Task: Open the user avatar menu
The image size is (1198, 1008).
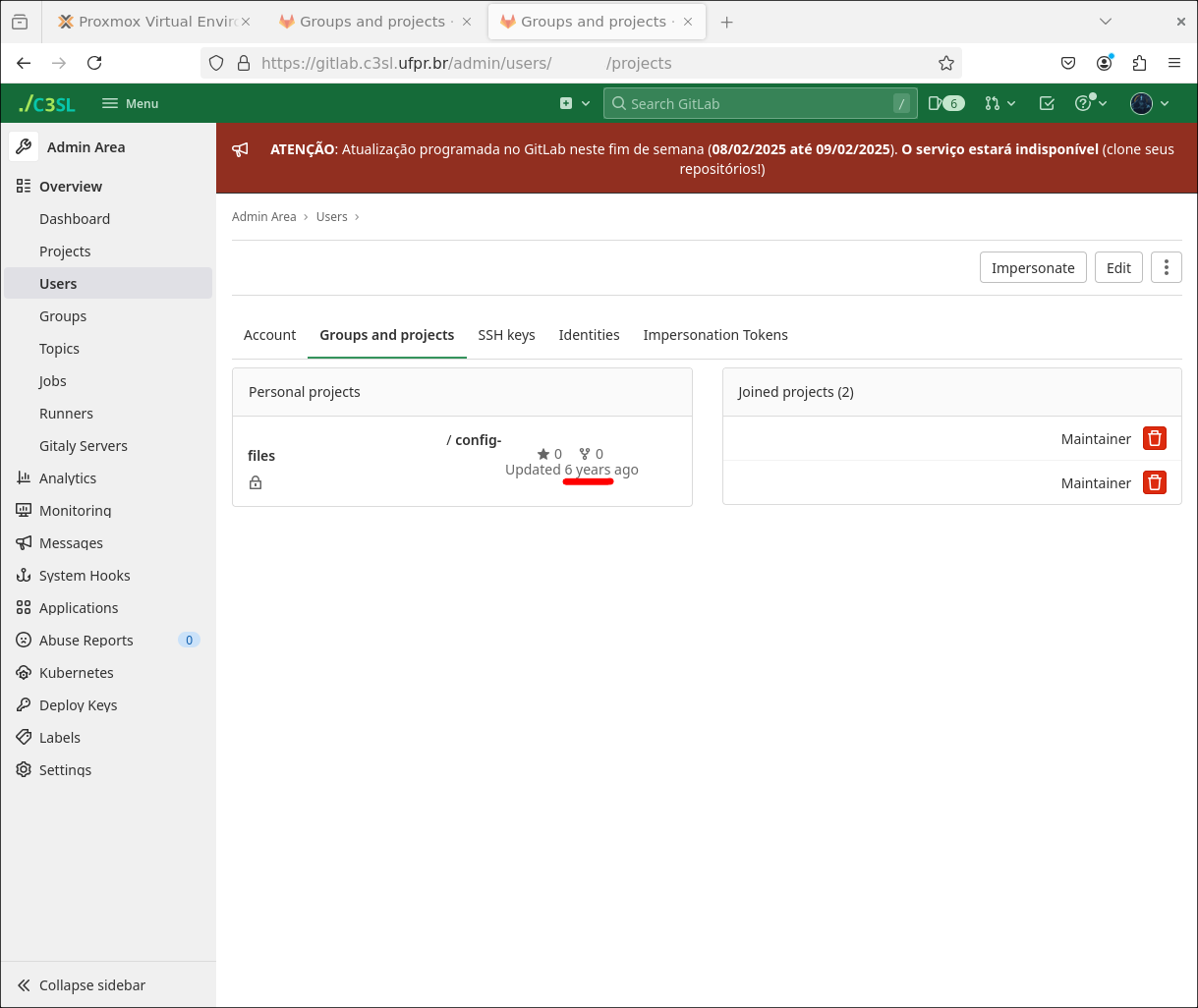Action: click(1149, 103)
